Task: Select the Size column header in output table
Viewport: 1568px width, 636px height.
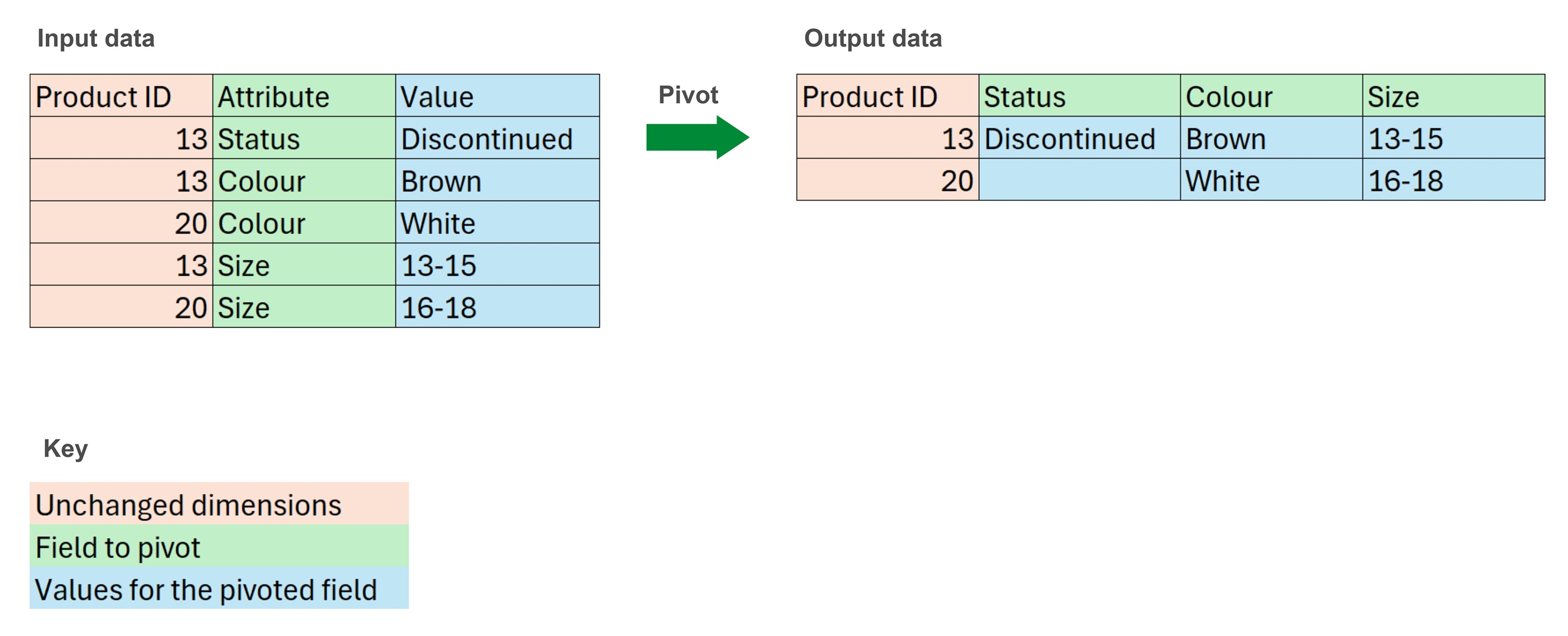Action: tap(1453, 96)
